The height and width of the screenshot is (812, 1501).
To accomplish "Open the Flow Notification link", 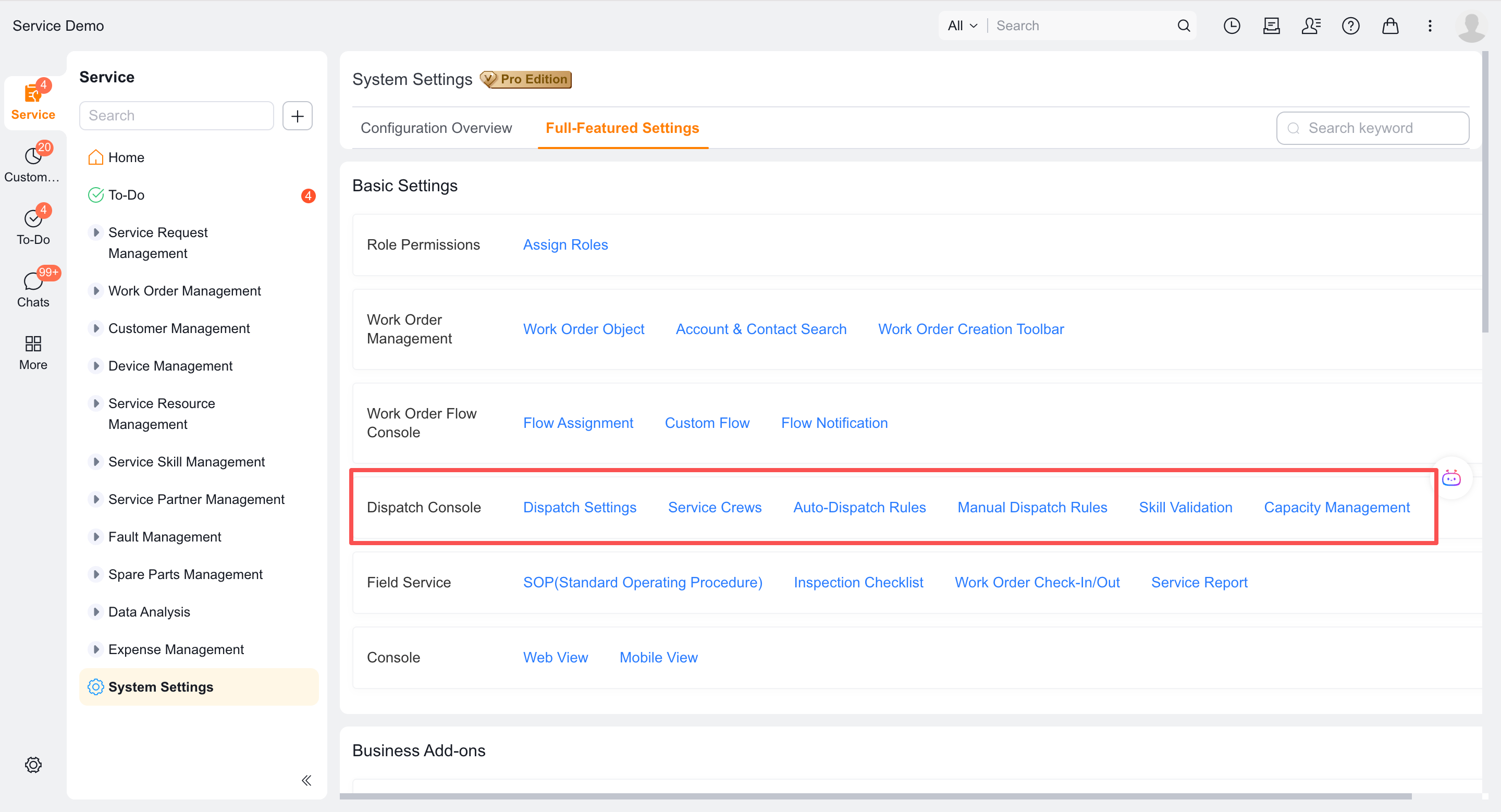I will click(x=834, y=423).
